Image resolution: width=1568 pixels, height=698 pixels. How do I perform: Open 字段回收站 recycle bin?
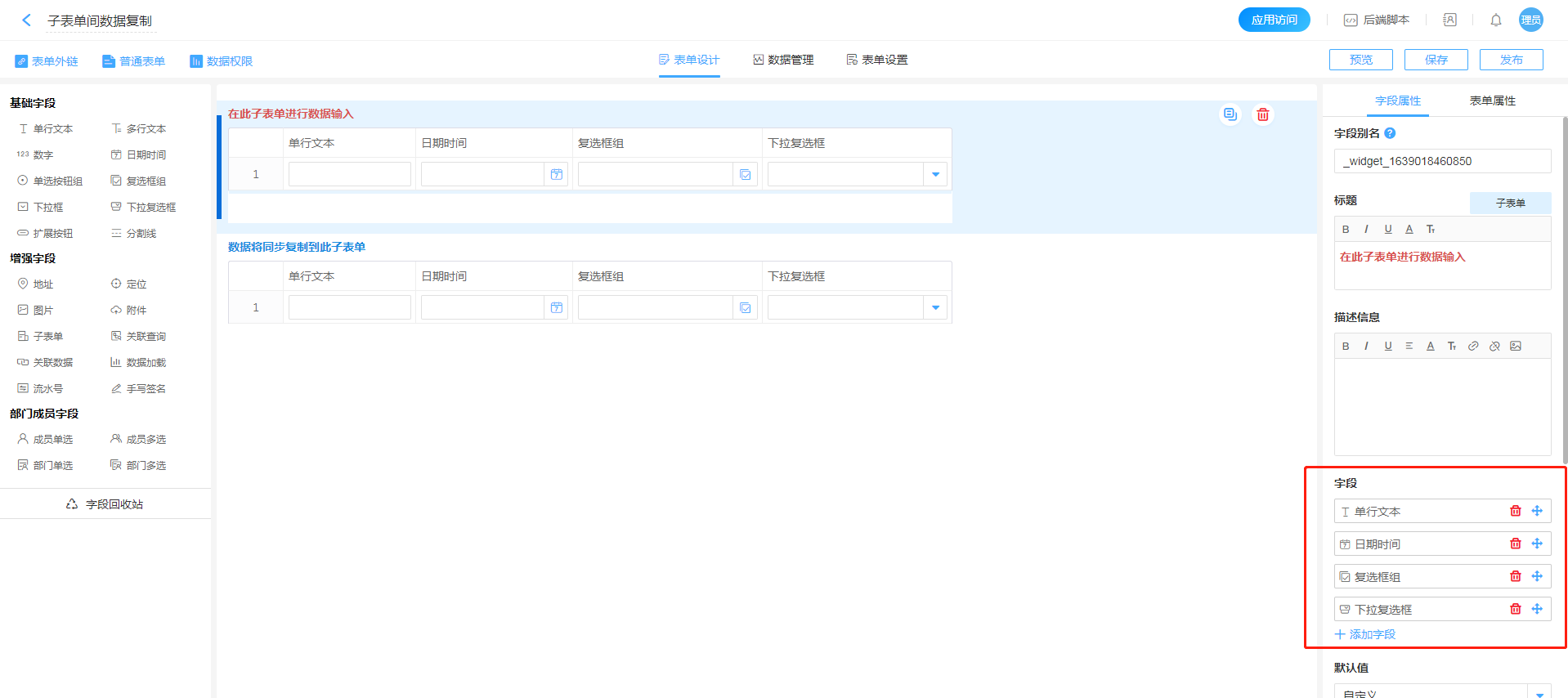point(105,504)
